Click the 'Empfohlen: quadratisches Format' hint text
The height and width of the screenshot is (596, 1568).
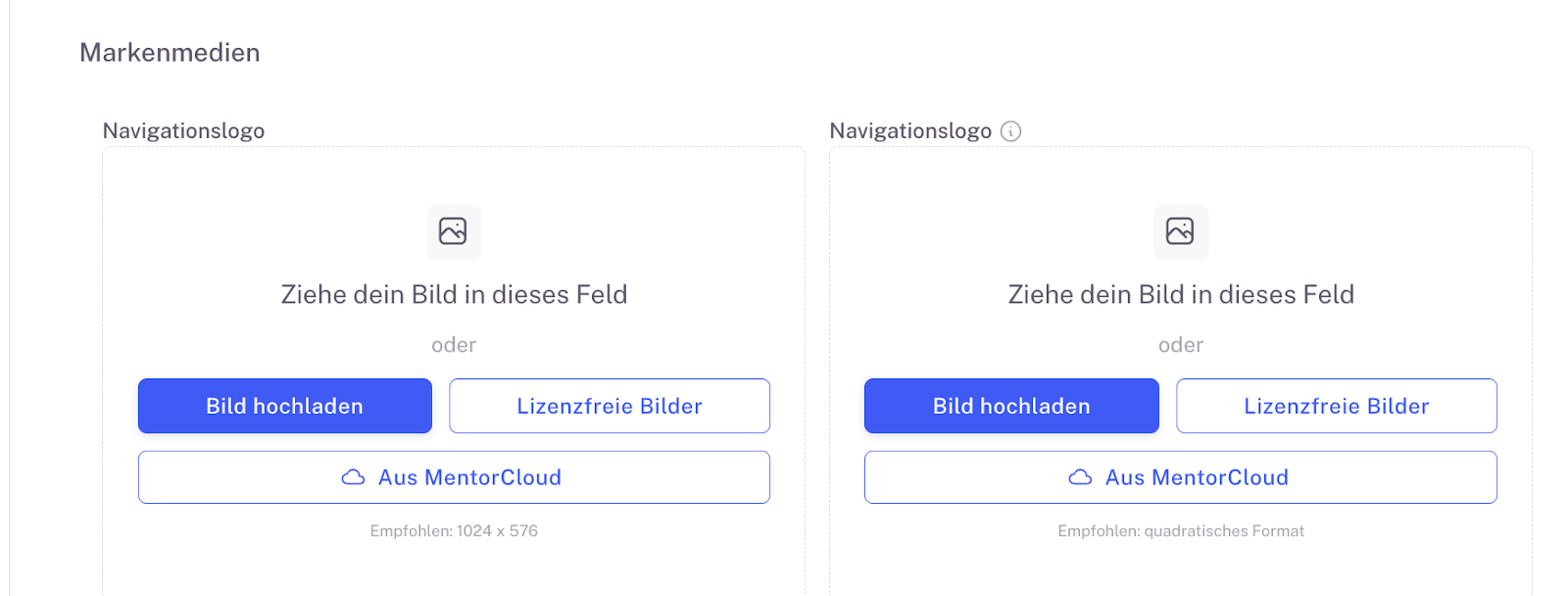tap(1181, 531)
